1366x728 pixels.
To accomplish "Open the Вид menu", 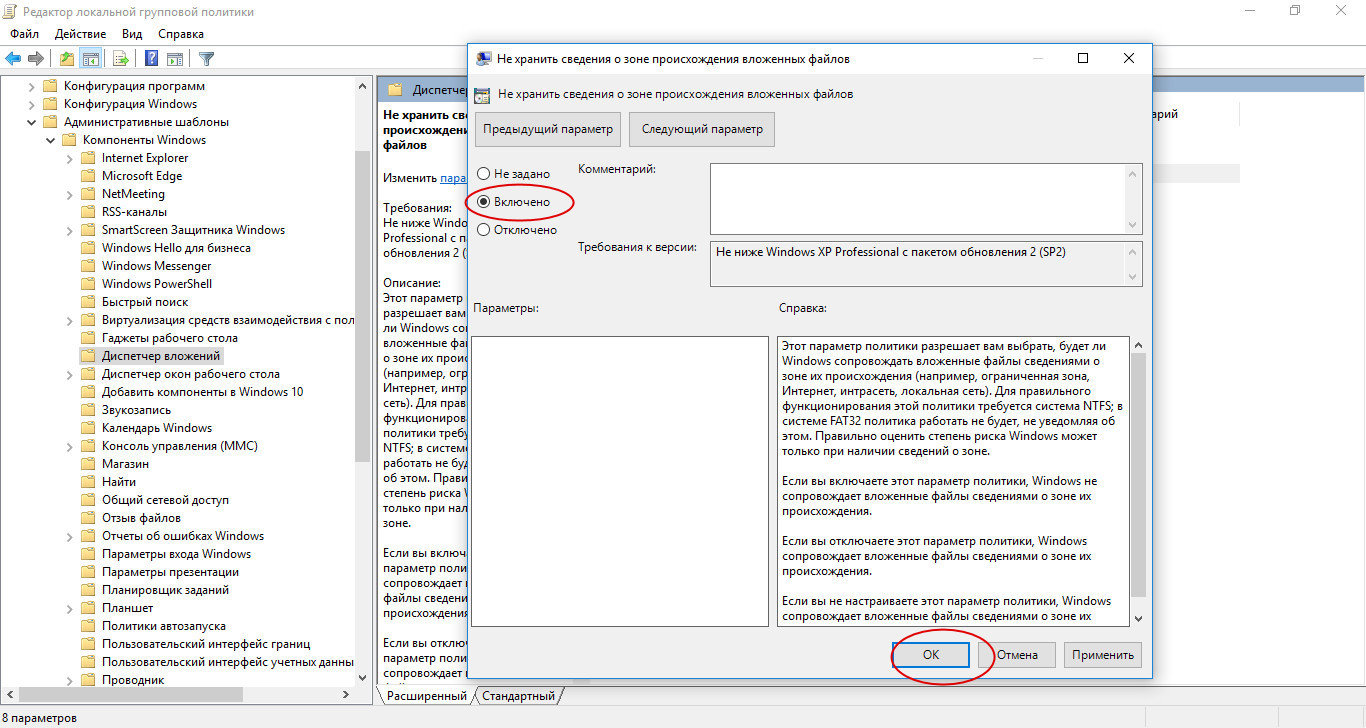I will coord(132,34).
